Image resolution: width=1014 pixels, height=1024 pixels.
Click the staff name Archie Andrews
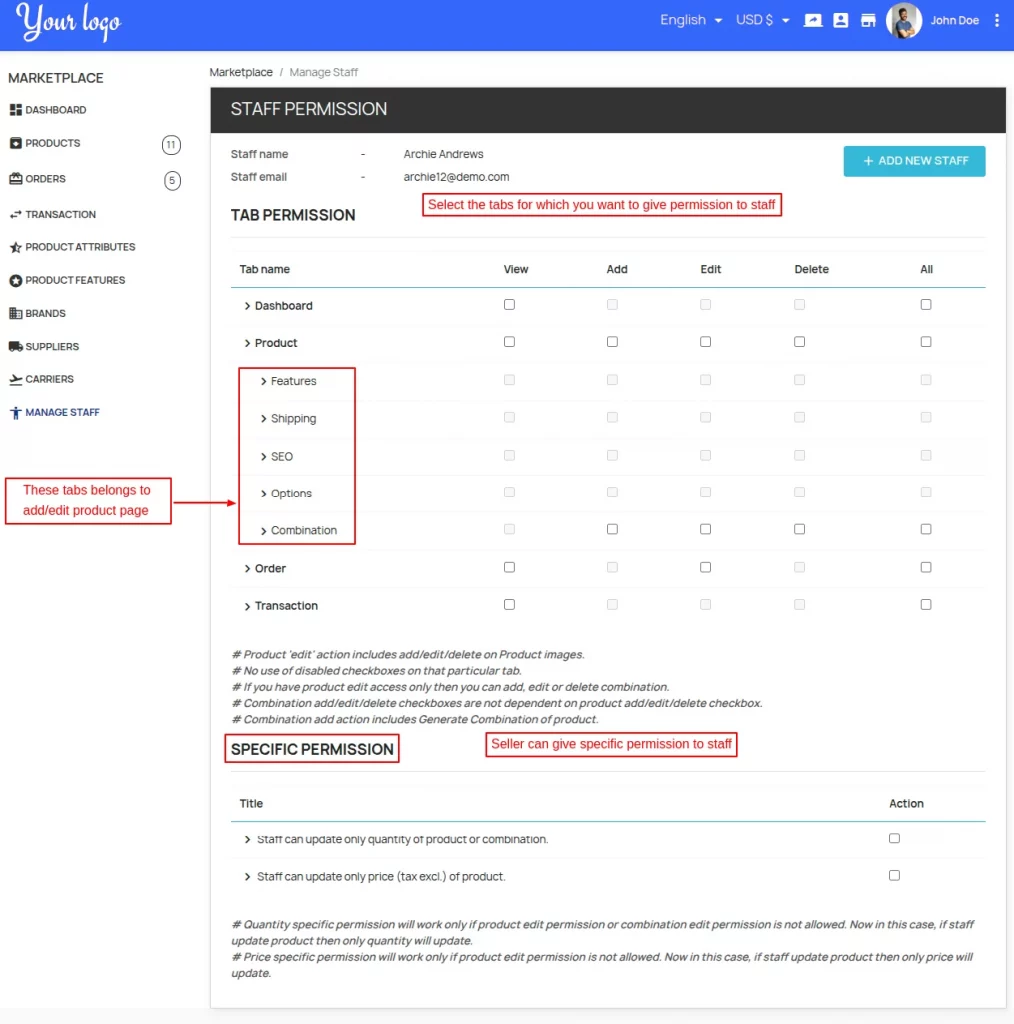tap(443, 154)
